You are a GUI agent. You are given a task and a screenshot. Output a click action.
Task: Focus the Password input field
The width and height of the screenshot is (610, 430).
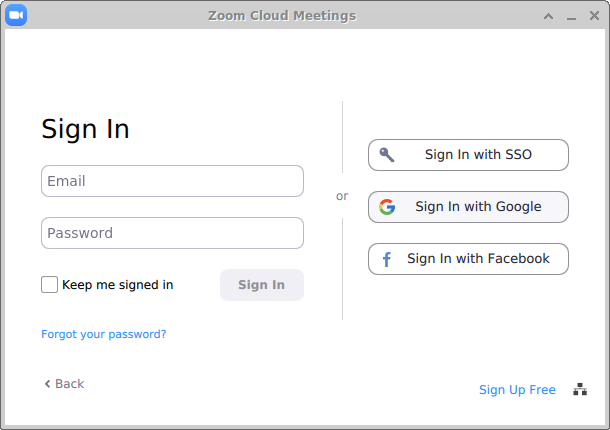click(172, 233)
